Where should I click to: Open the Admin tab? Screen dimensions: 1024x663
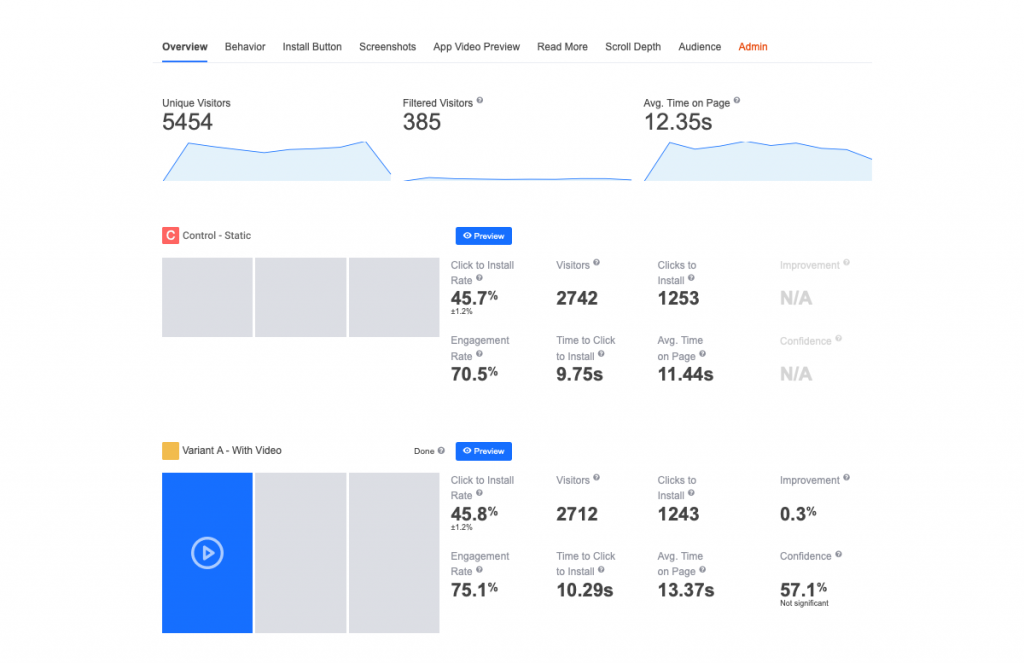pos(753,47)
